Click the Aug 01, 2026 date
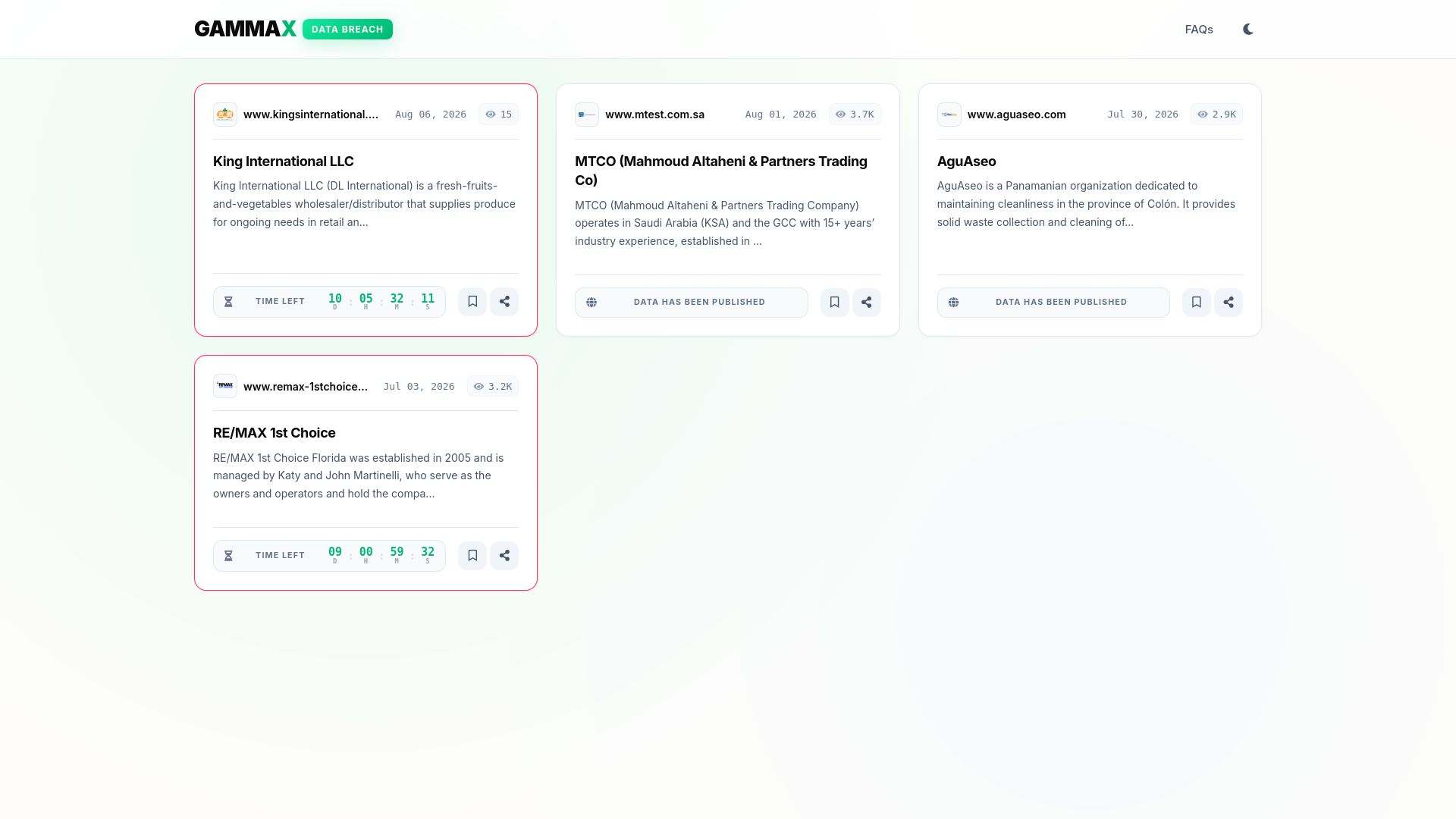The image size is (1456, 819). (x=781, y=115)
